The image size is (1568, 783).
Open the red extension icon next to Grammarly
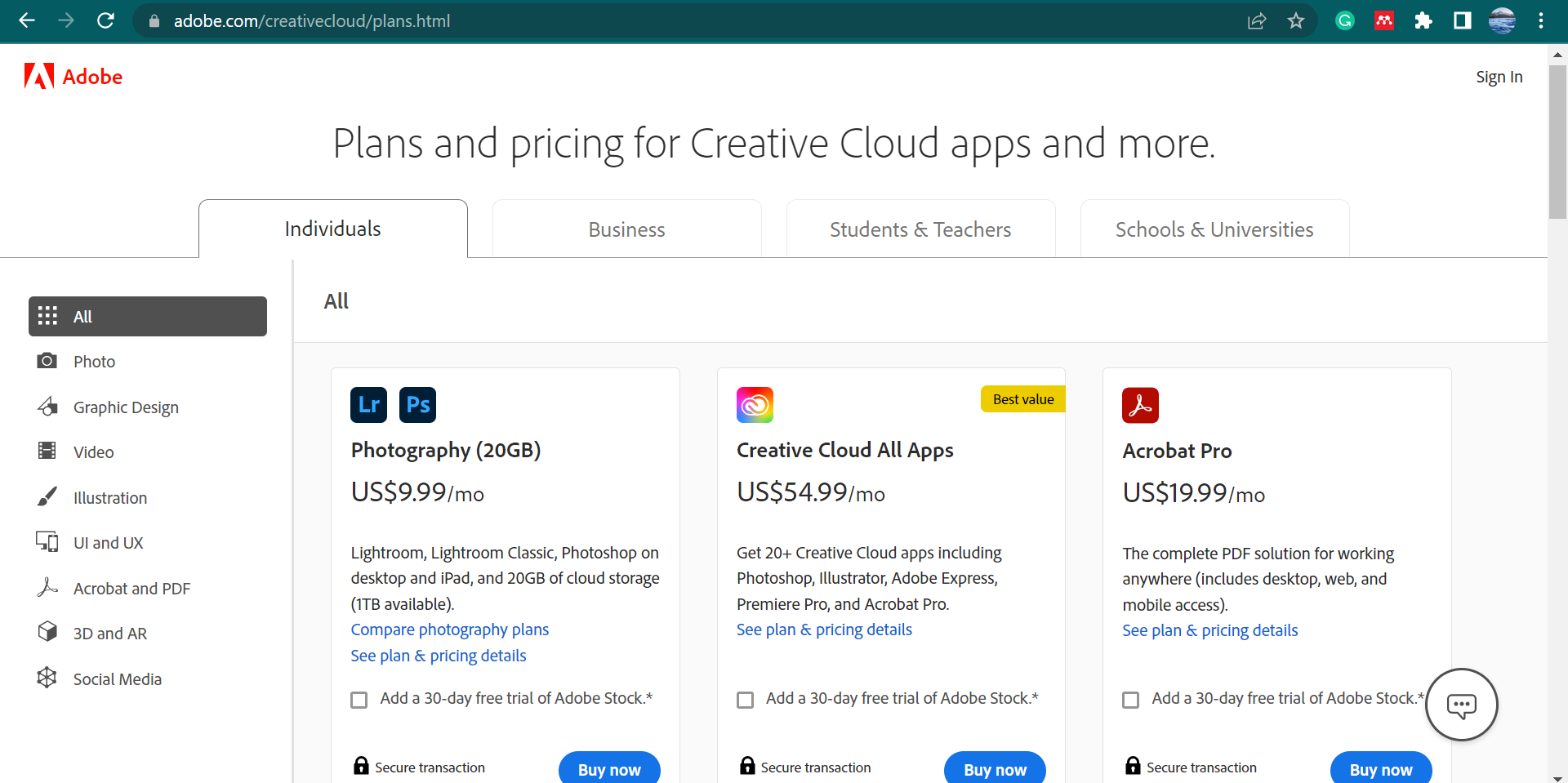(1384, 21)
